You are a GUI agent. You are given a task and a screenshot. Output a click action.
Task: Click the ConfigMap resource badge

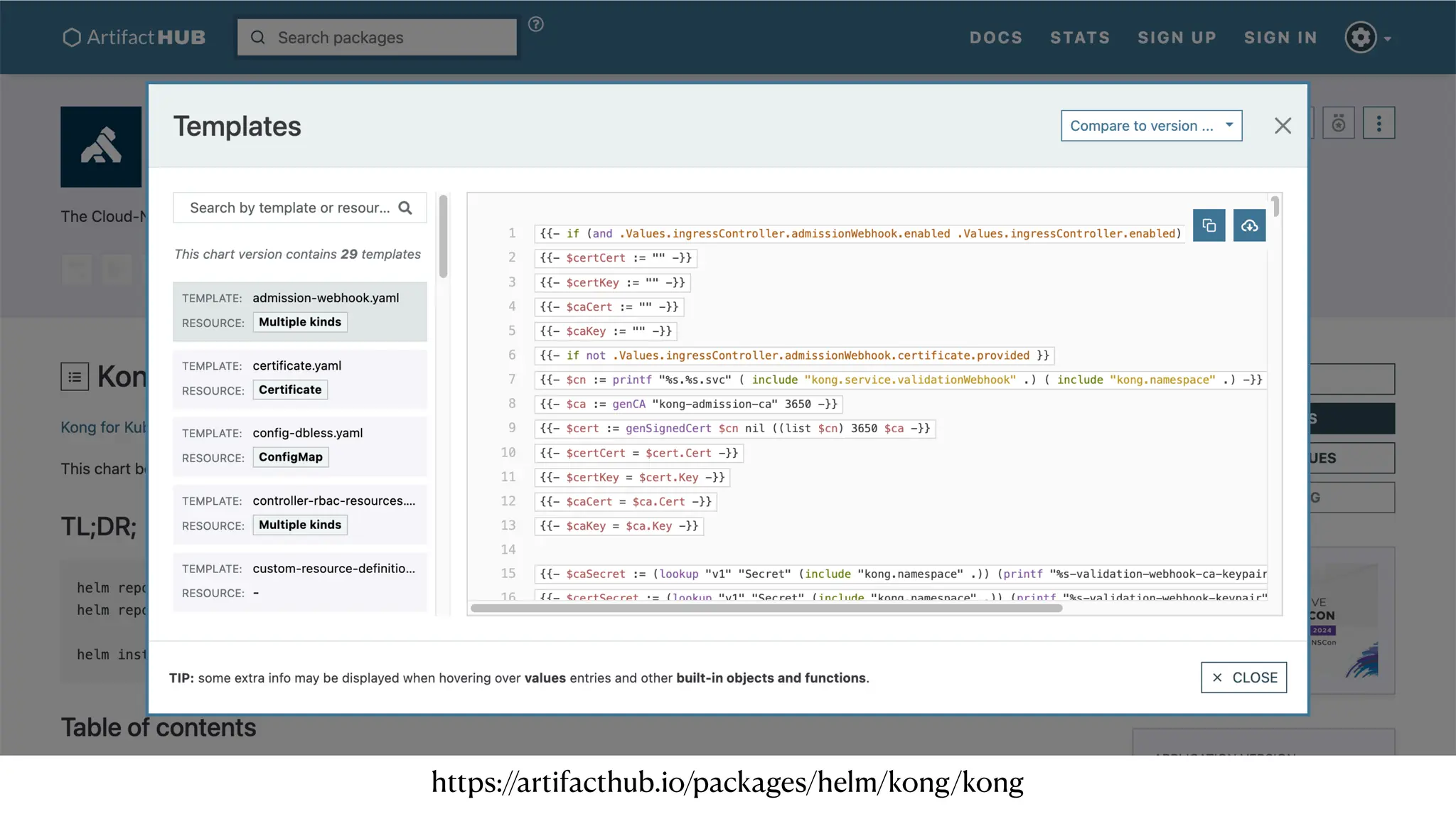pyautogui.click(x=291, y=457)
